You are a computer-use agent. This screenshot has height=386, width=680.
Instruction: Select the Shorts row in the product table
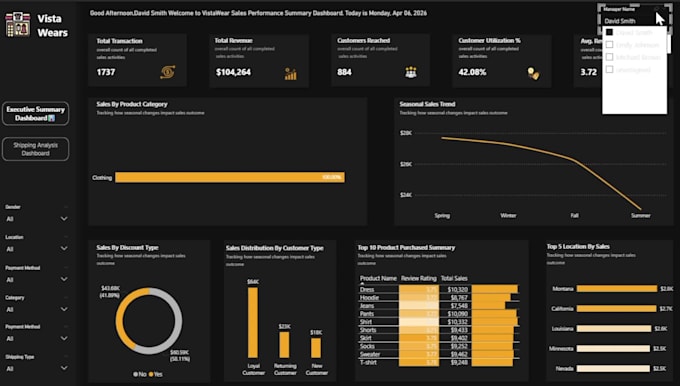439,330
